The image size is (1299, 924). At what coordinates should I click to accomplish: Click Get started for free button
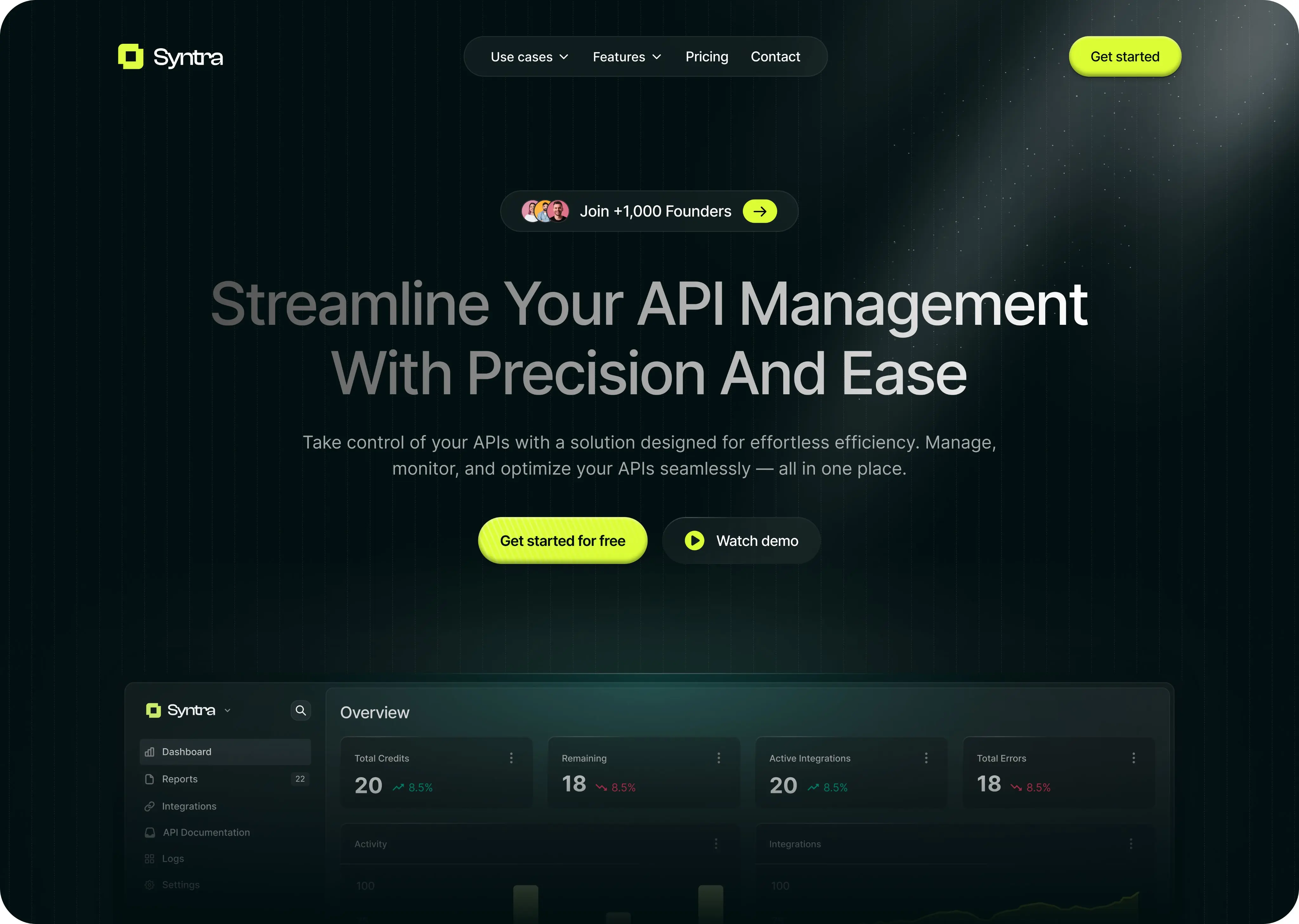pos(563,541)
